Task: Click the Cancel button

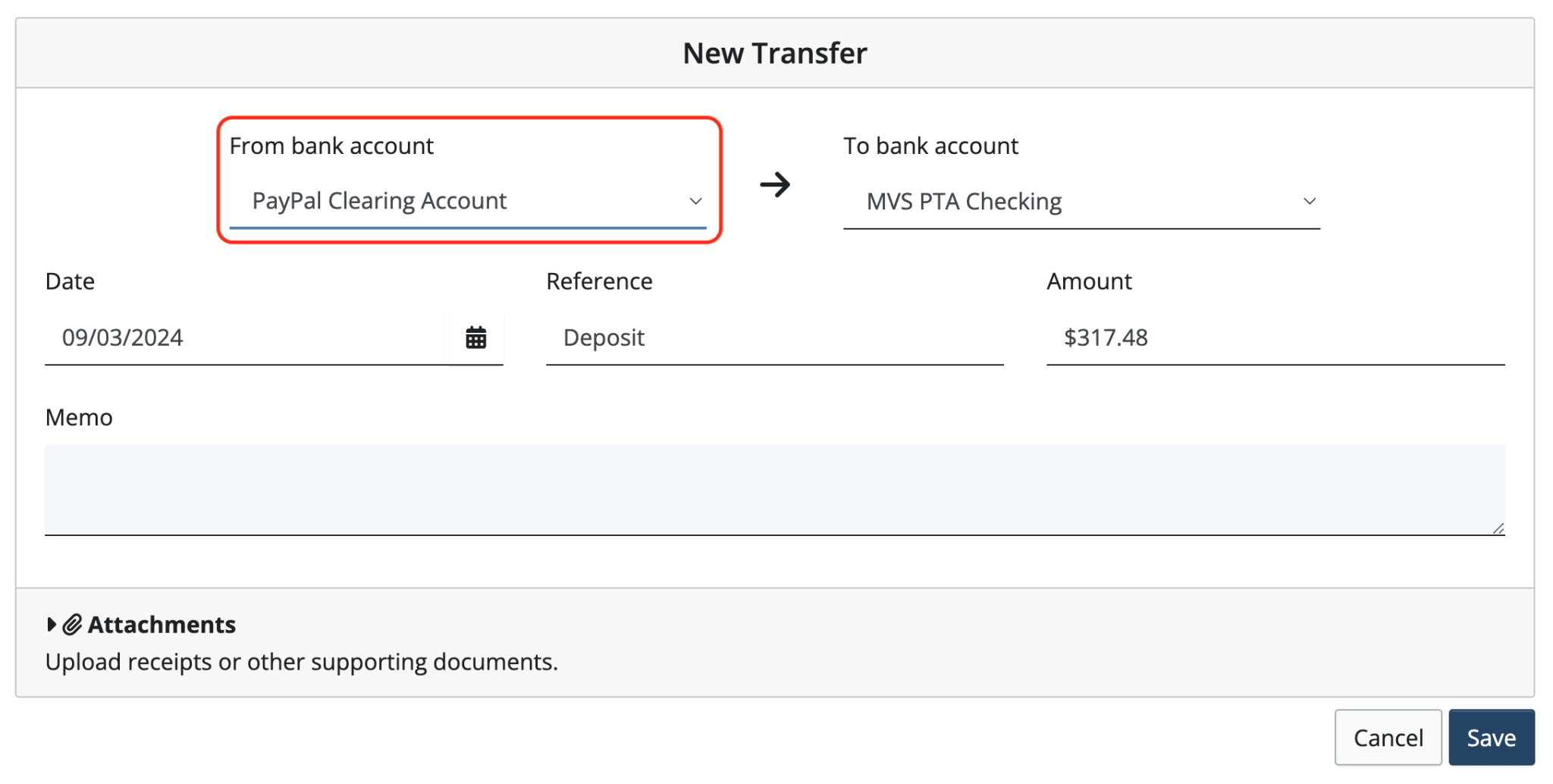Action: tap(1388, 736)
